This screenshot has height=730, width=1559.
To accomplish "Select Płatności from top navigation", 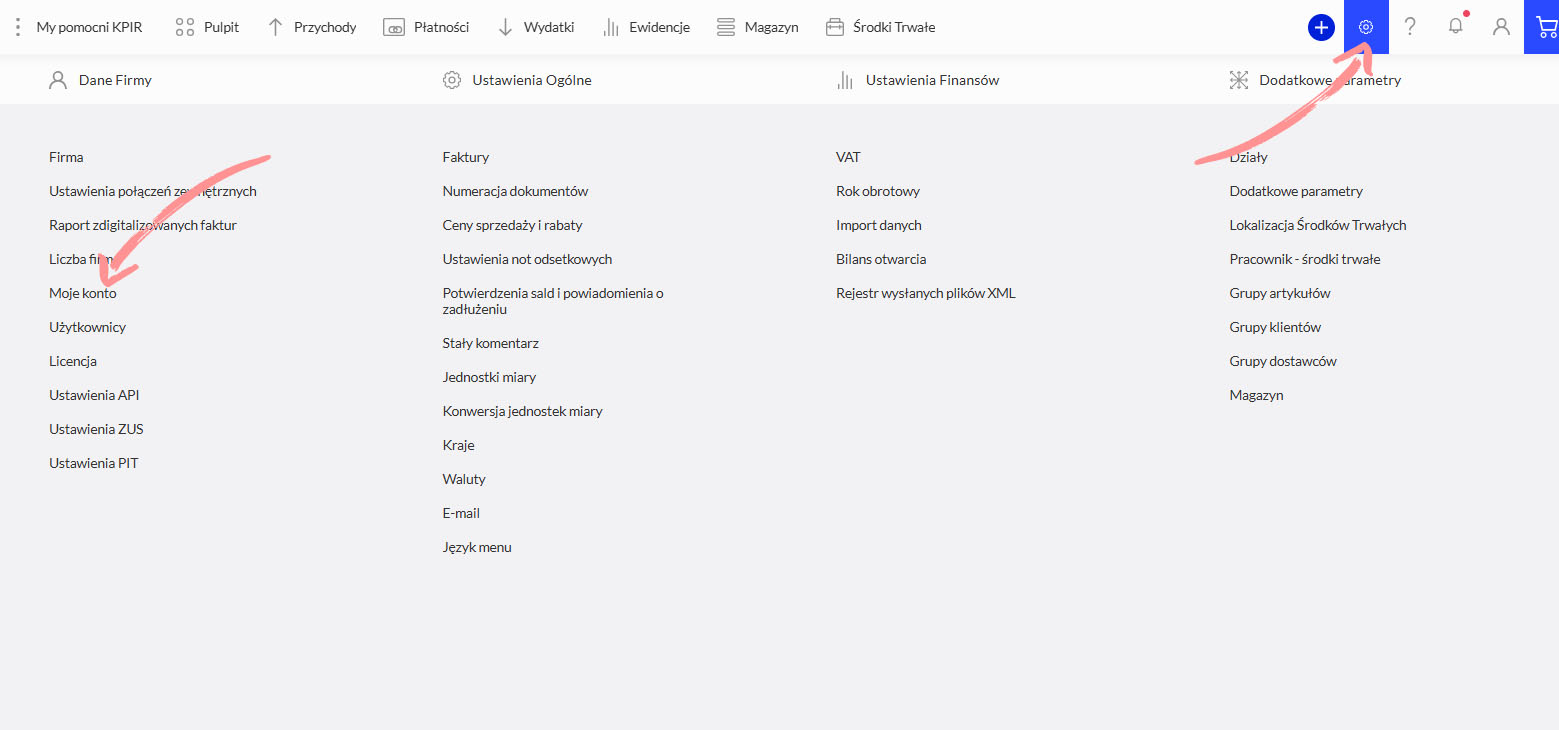I will click(x=426, y=27).
